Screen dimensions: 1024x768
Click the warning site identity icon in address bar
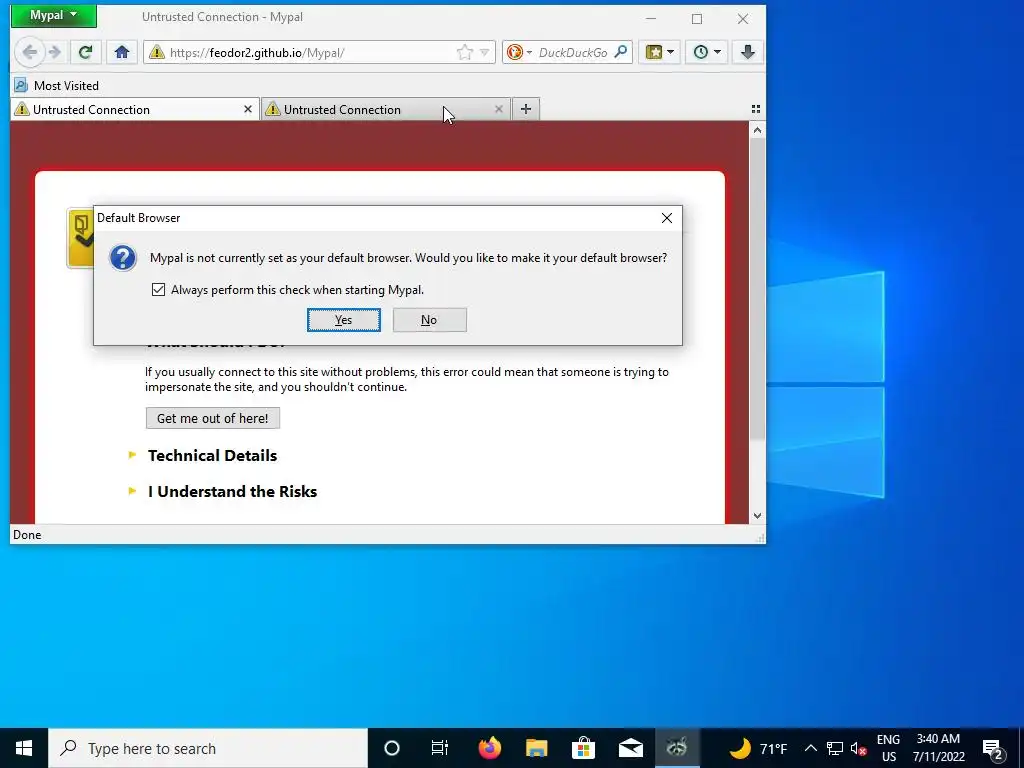(x=157, y=52)
